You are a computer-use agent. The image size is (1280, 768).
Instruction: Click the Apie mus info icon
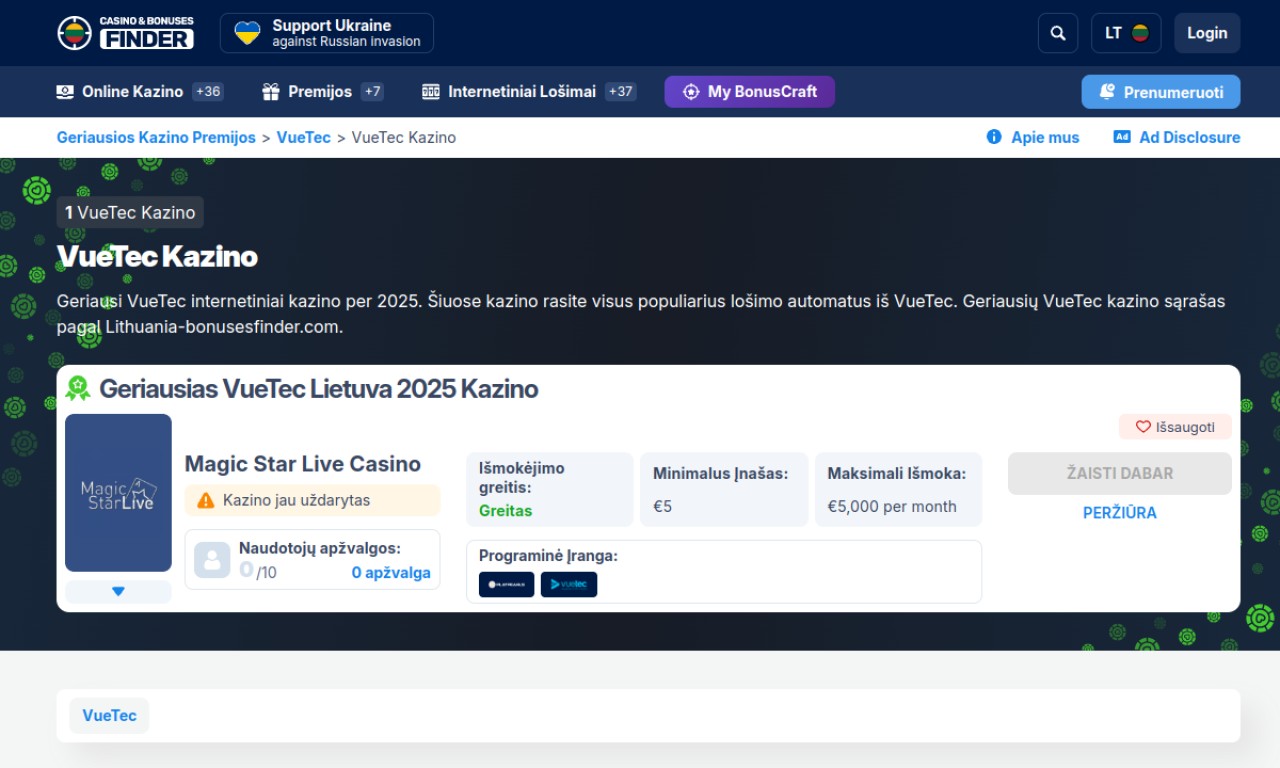click(994, 137)
